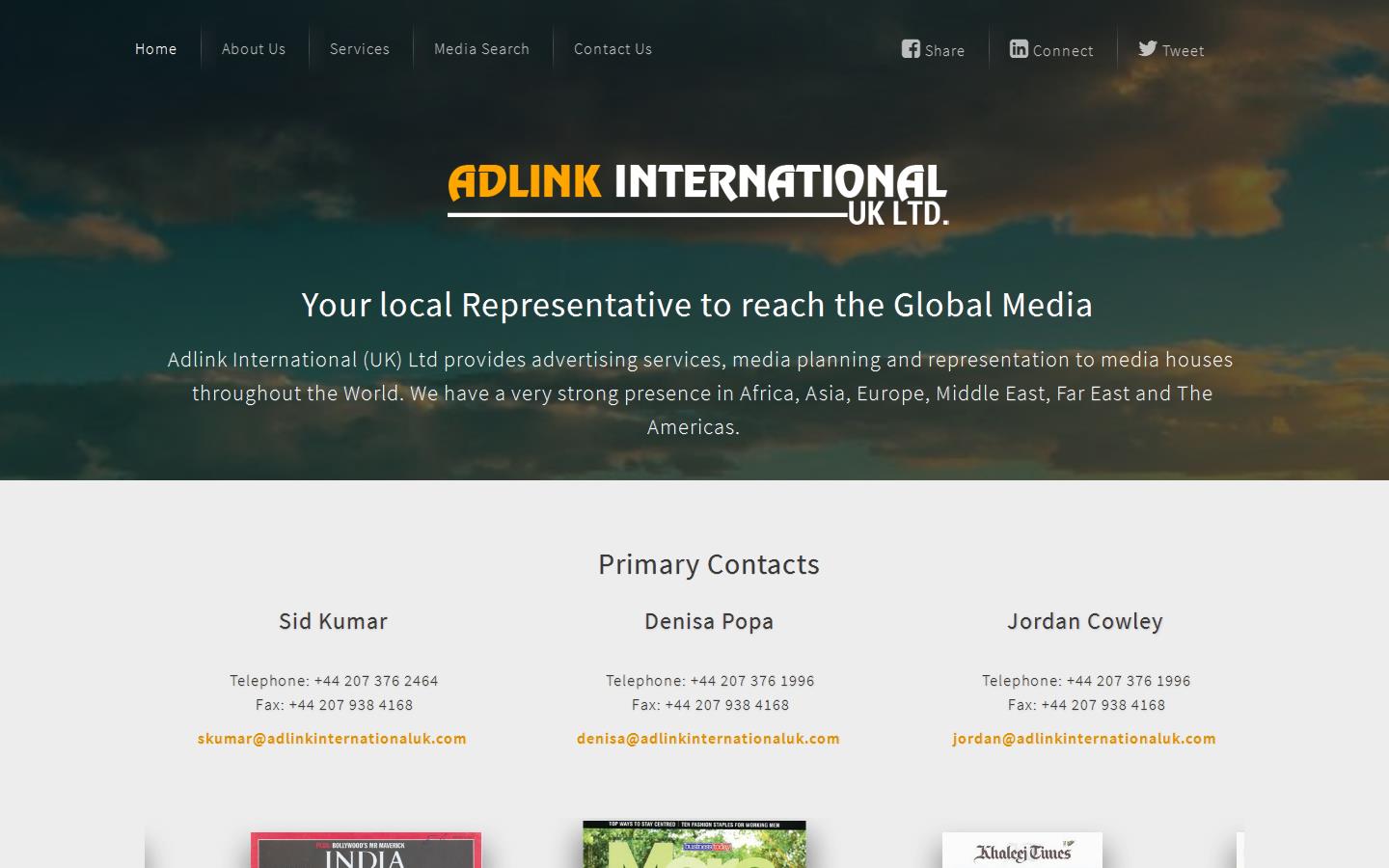Select the Home navigation item
The height and width of the screenshot is (868, 1389).
click(x=155, y=48)
